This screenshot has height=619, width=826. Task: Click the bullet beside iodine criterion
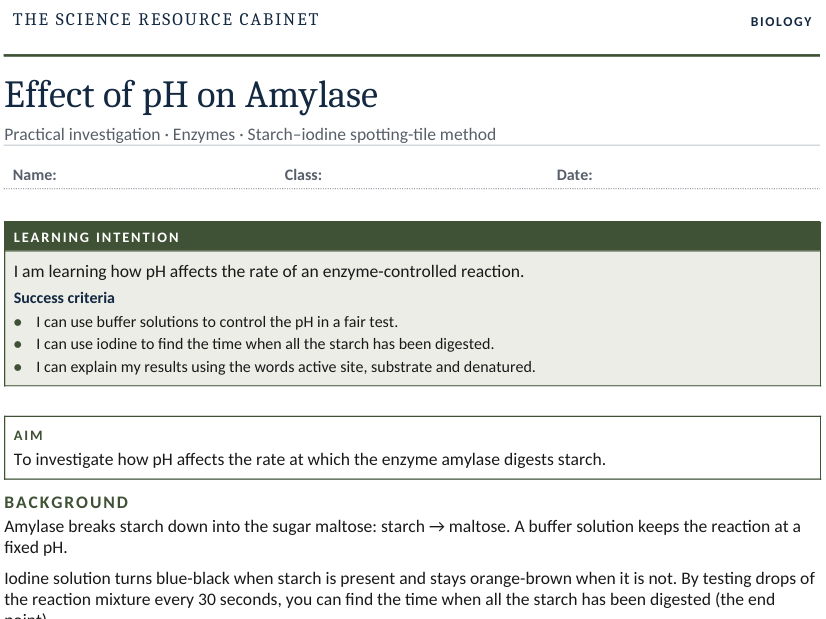18,345
